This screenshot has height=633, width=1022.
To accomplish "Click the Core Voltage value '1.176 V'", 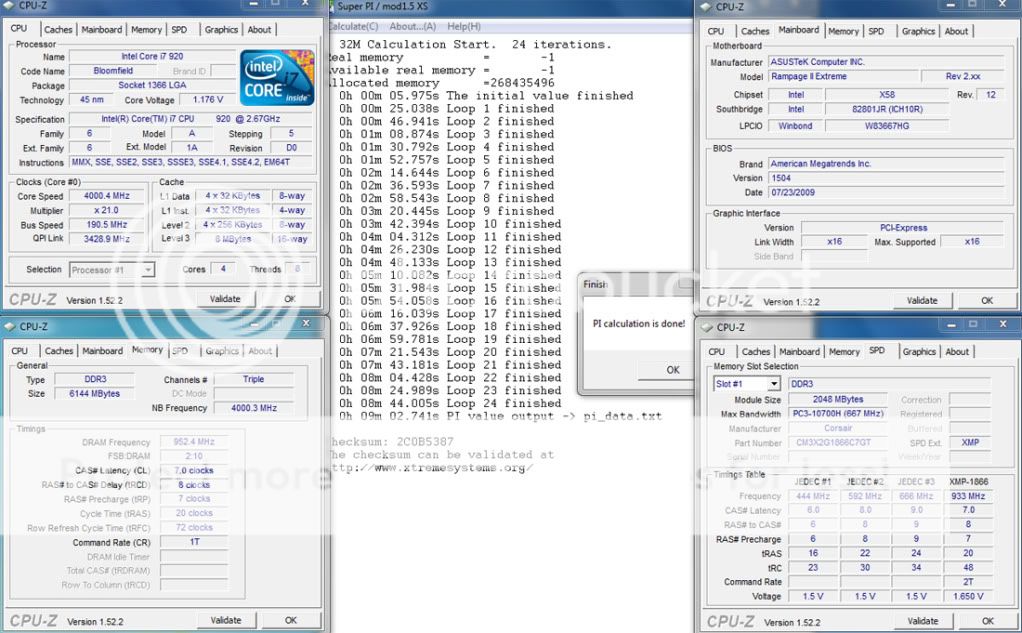I will tap(208, 99).
